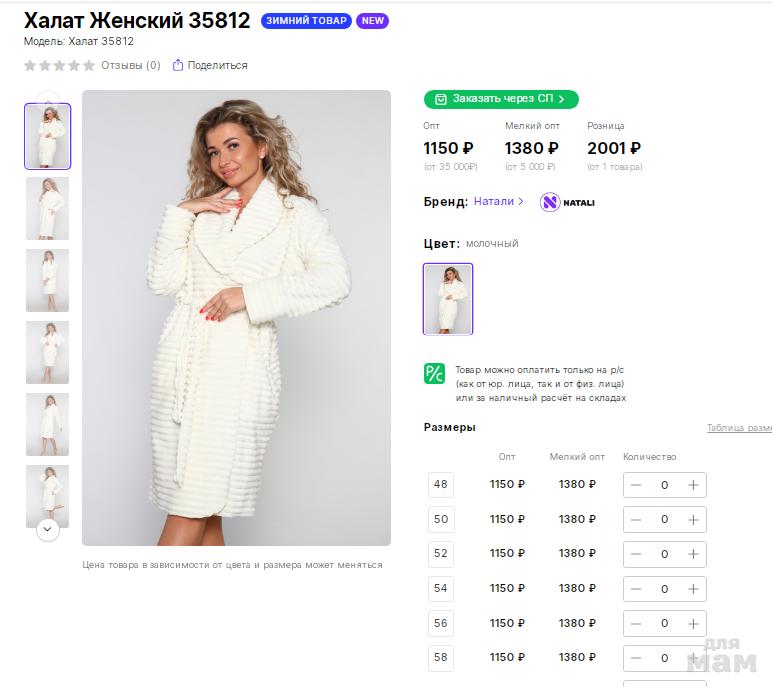The width and height of the screenshot is (772, 687).
Task: Click the Natali brand logo
Action: (567, 202)
